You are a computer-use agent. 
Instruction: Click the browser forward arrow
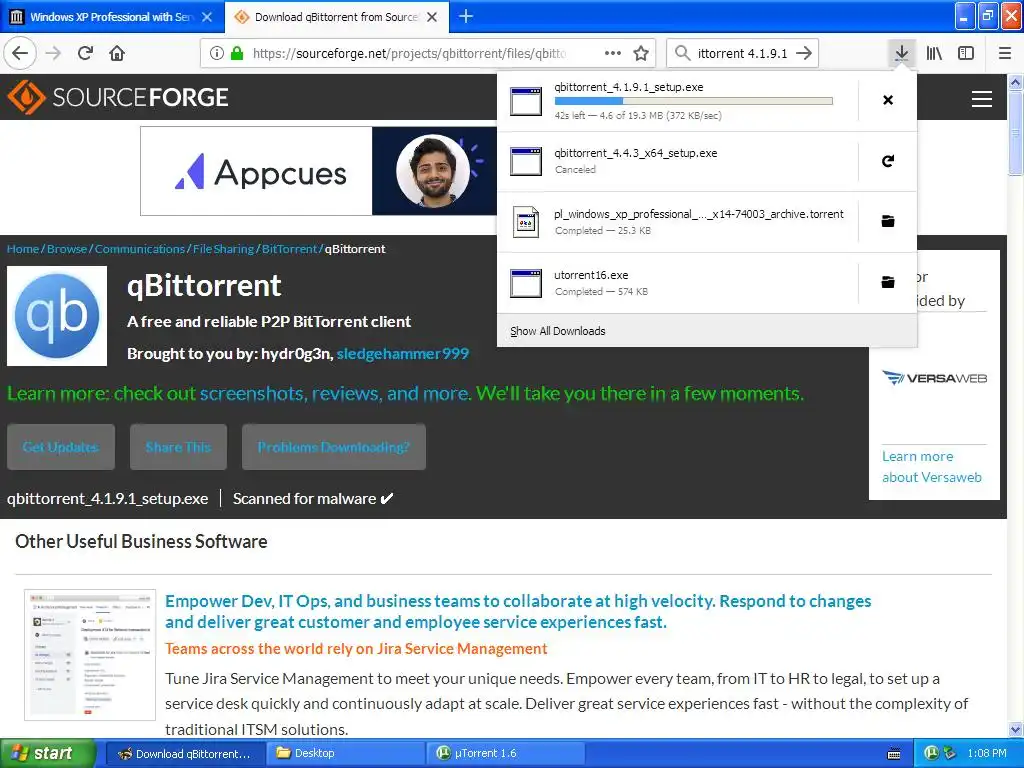(54, 53)
